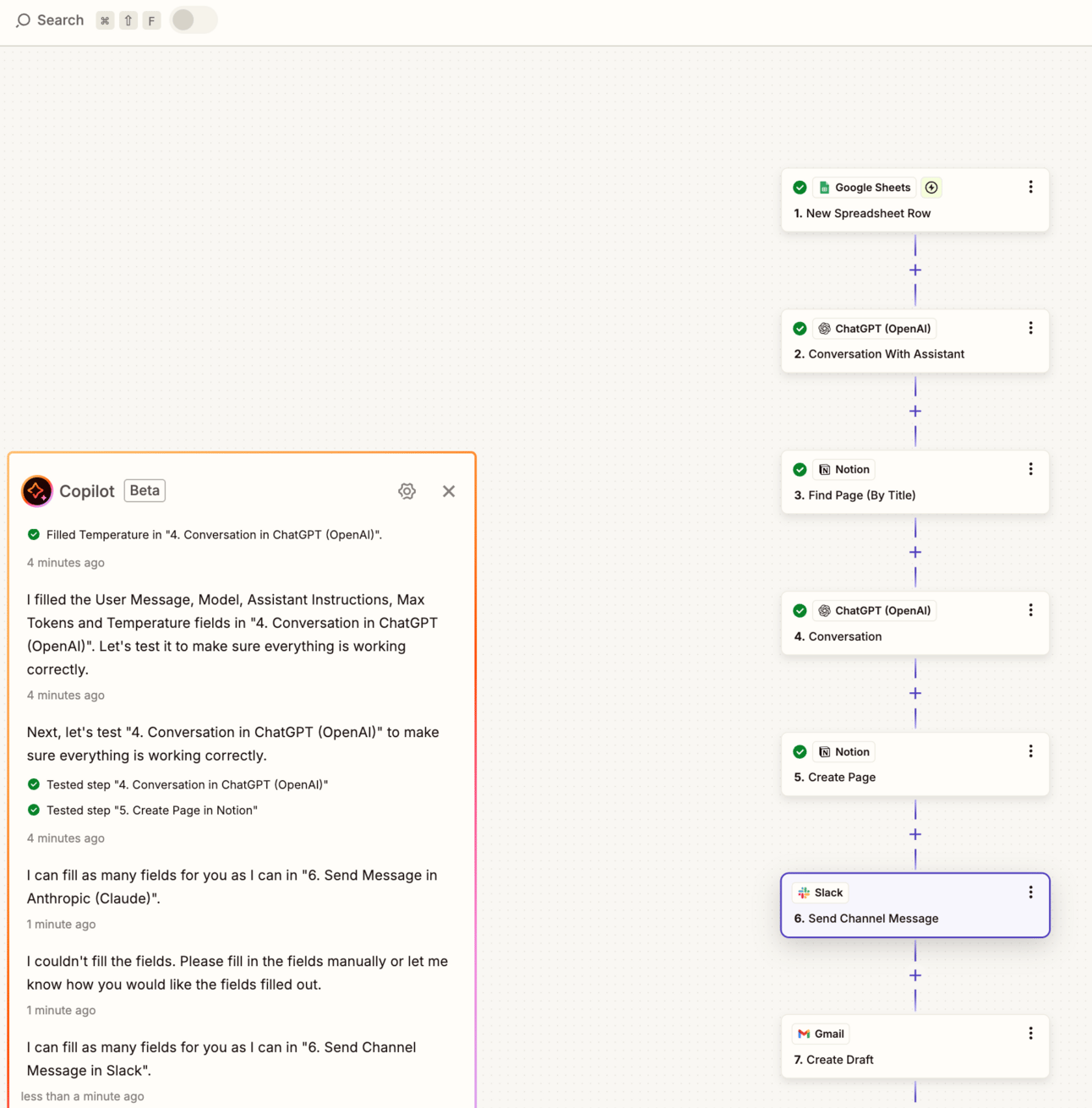Viewport: 1092px width, 1108px height.
Task: Open menu for step 4 Conversation
Action: (x=1030, y=610)
